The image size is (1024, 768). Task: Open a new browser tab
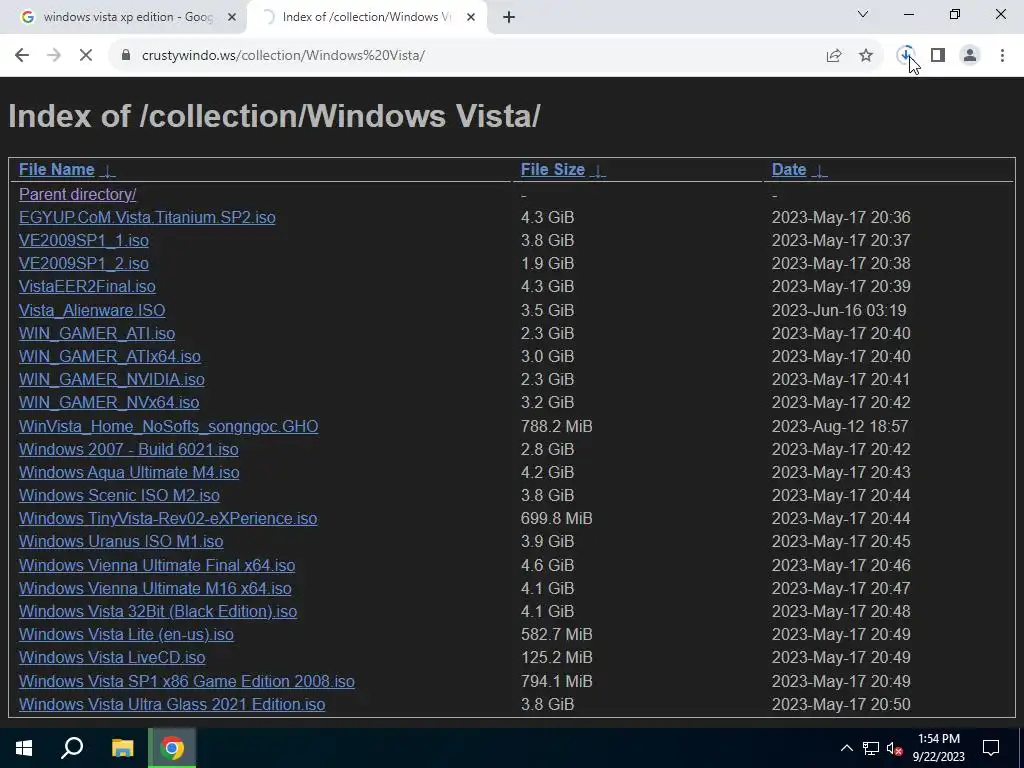(509, 18)
